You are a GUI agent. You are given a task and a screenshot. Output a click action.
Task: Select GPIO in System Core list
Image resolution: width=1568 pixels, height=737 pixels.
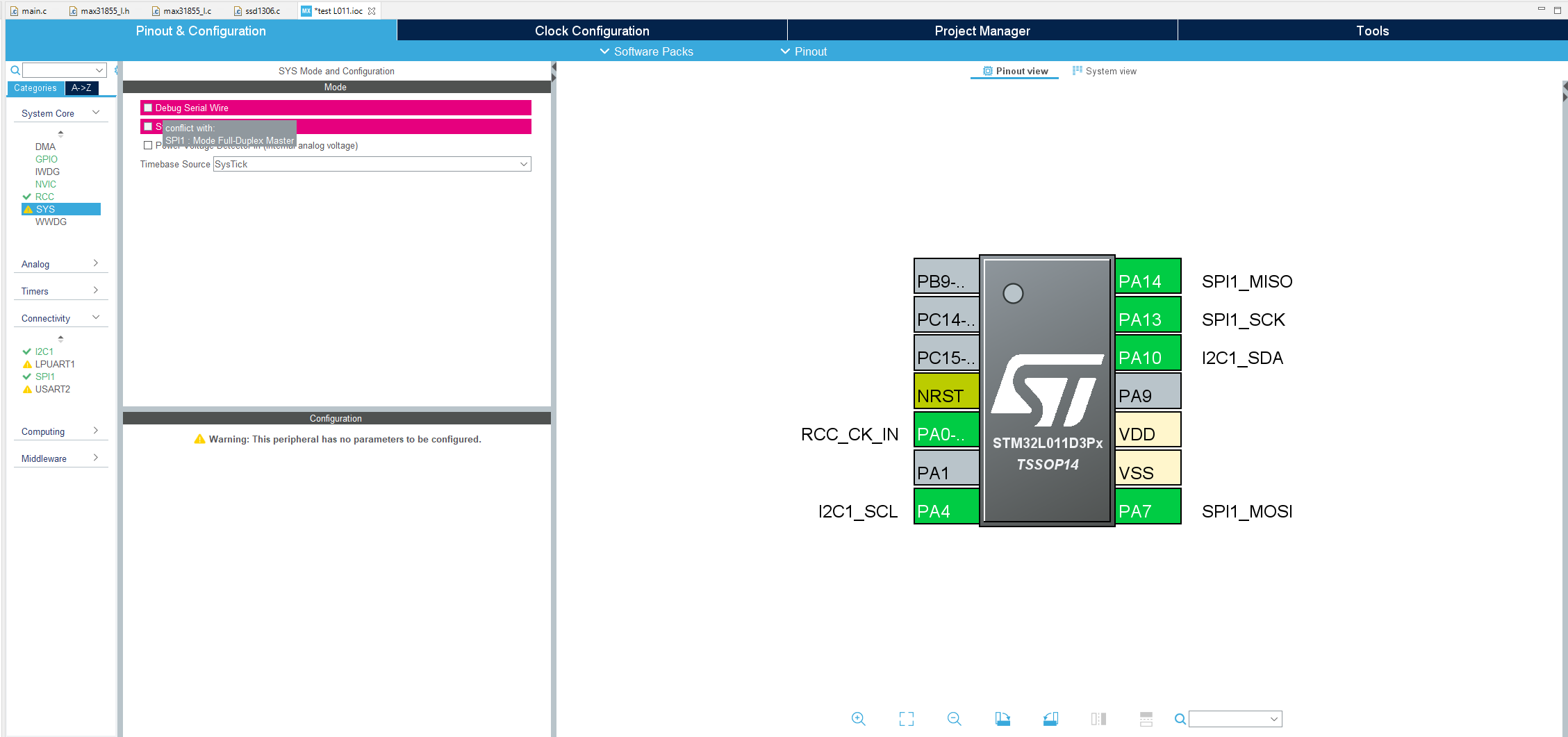(47, 159)
